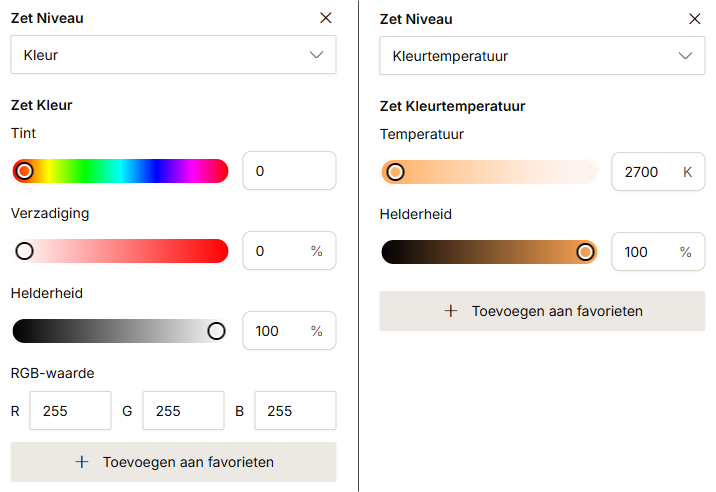The height and width of the screenshot is (492, 716).
Task: Open the Kleurtemperatuur mode dropdown
Action: point(542,56)
